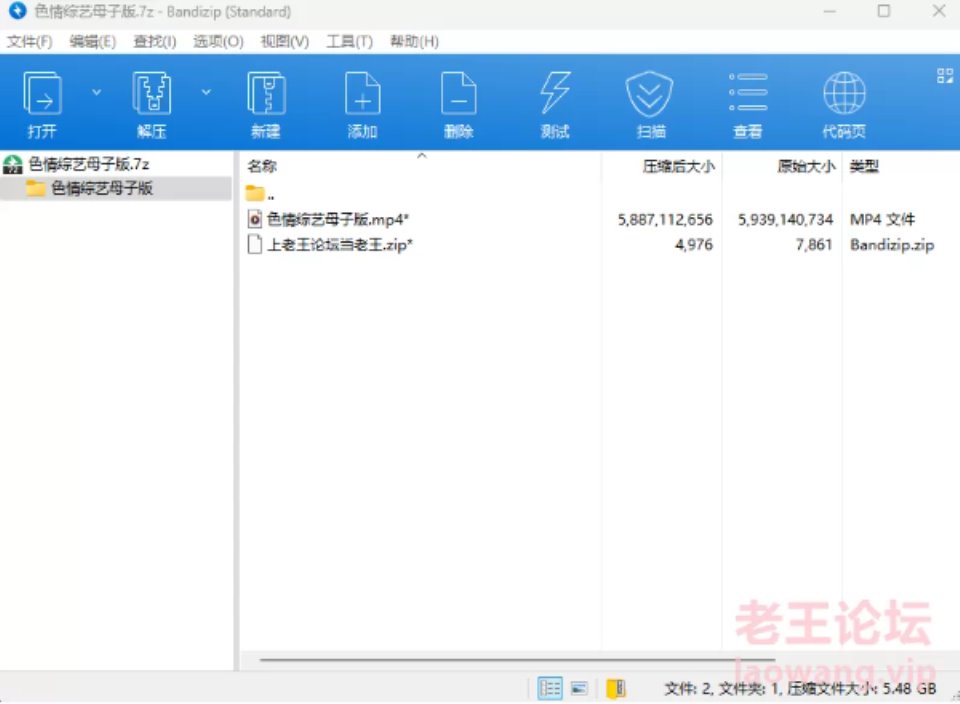Viewport: 960px width, 704px height.
Task: Switch to details list view in status bar
Action: point(550,688)
